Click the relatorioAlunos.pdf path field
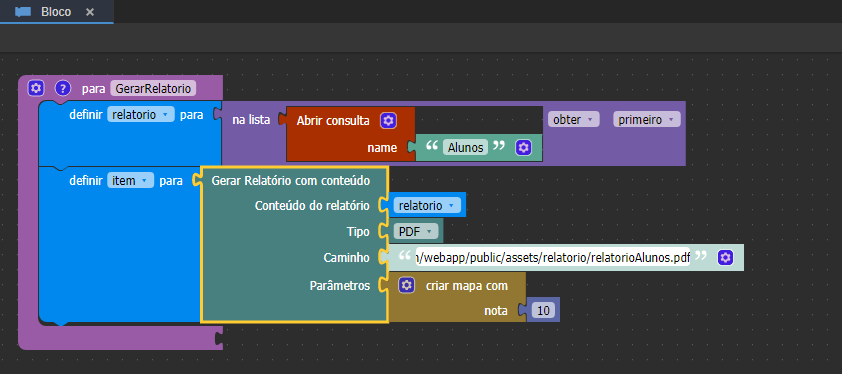 pos(553,258)
